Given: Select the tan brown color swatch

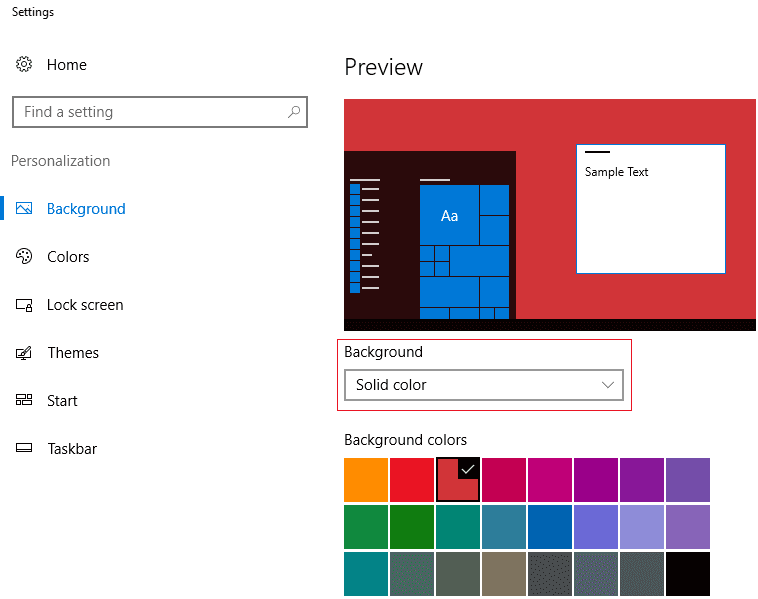Looking at the screenshot, I should pyautogui.click(x=504, y=574).
